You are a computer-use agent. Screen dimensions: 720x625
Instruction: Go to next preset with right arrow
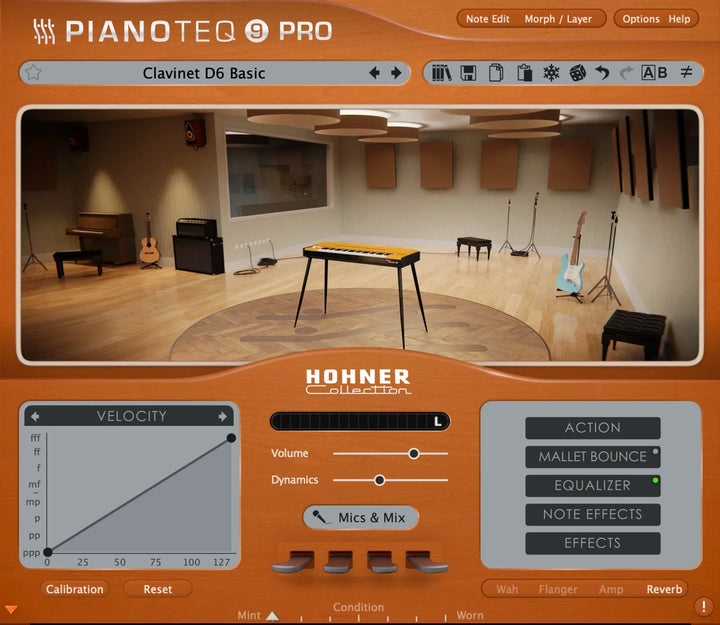tap(396, 73)
